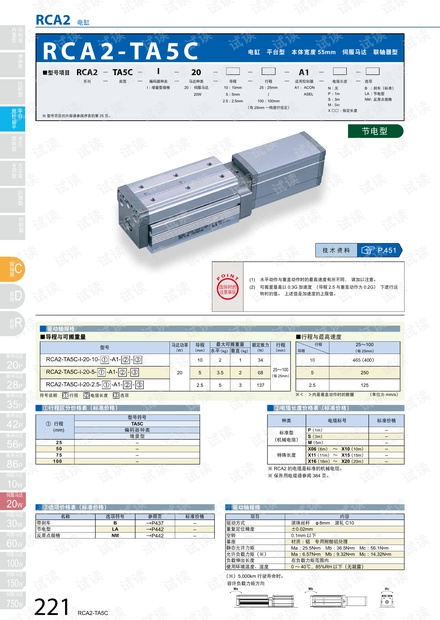The image size is (440, 620).
Task: Click the RCA2-TA5C actuator product image
Action: pos(221,195)
